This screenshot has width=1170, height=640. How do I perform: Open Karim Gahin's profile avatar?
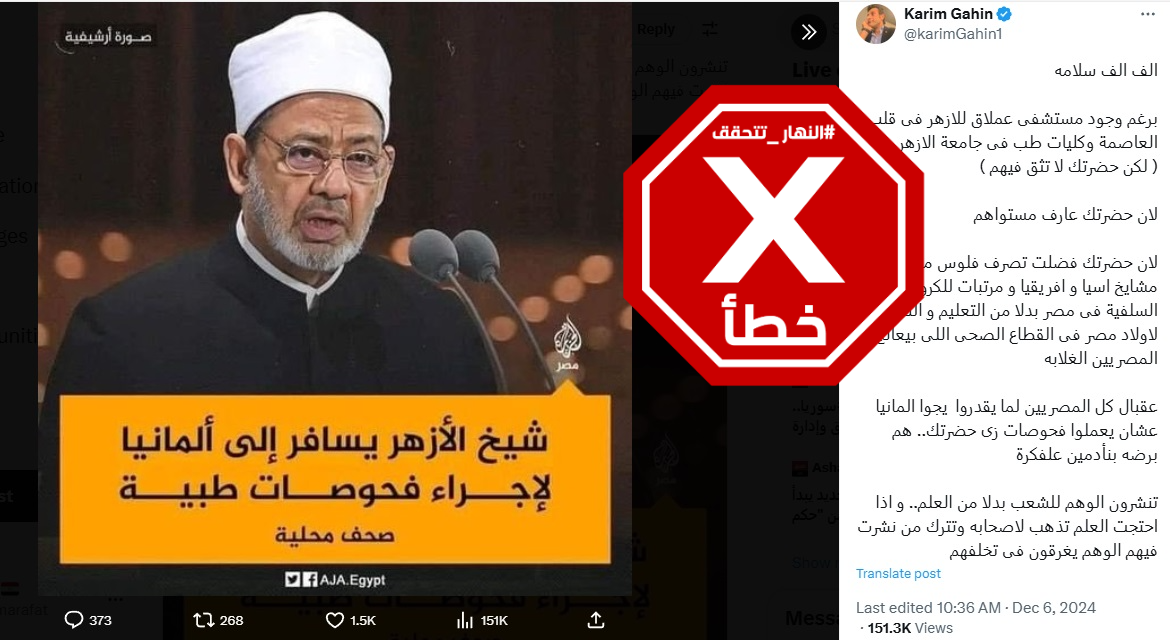click(875, 24)
